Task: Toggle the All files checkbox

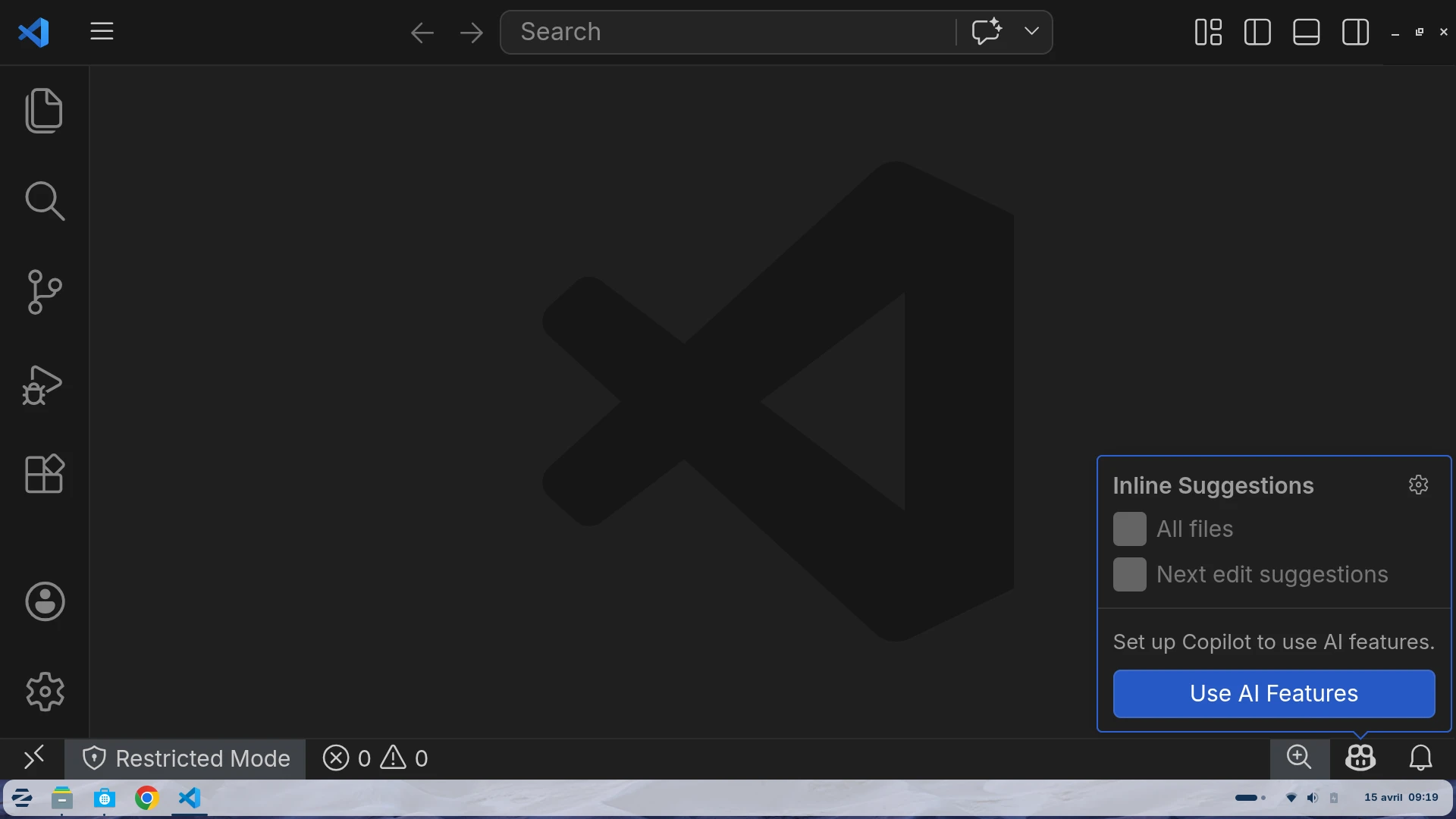Action: (1129, 529)
